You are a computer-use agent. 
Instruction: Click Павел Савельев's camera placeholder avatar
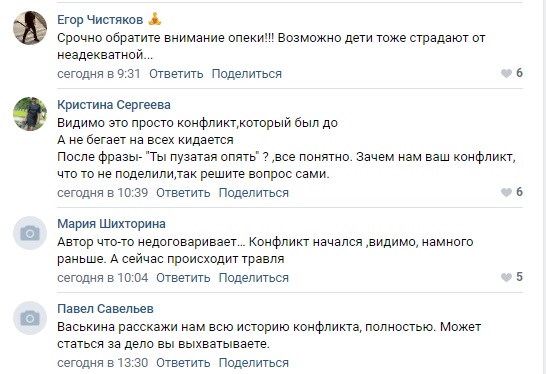tap(30, 318)
